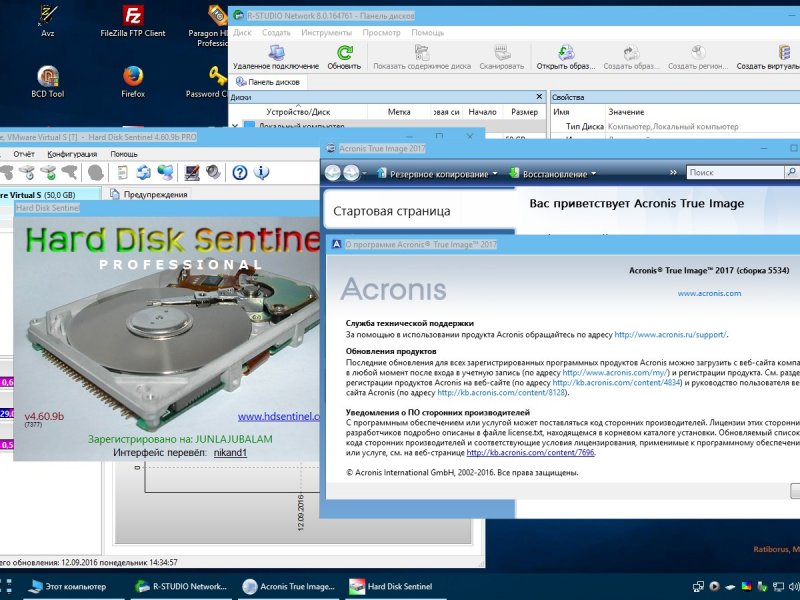
Task: Open the Отчёт menu in Hard Disk Sentinel
Action: click(23, 154)
